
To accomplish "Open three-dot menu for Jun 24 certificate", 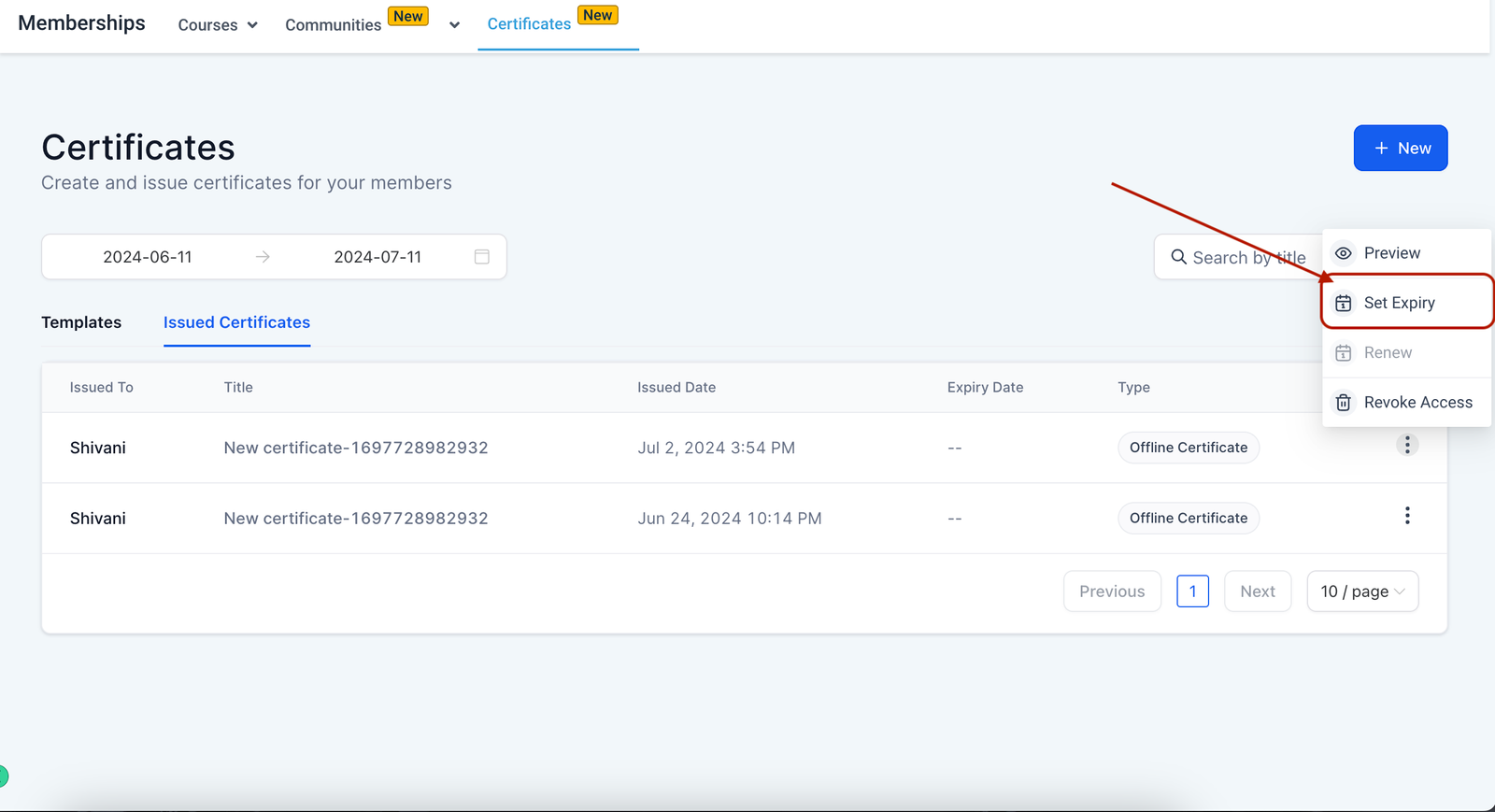I will tap(1406, 516).
